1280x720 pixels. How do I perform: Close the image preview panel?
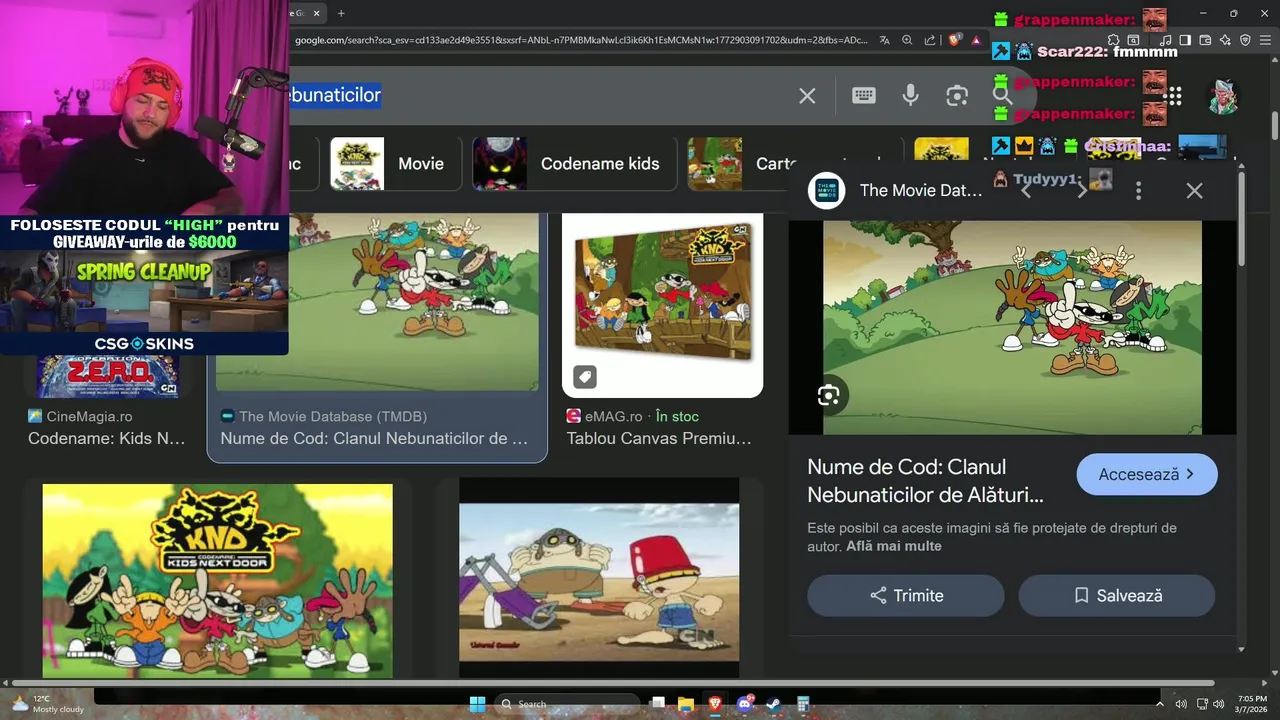click(1194, 190)
